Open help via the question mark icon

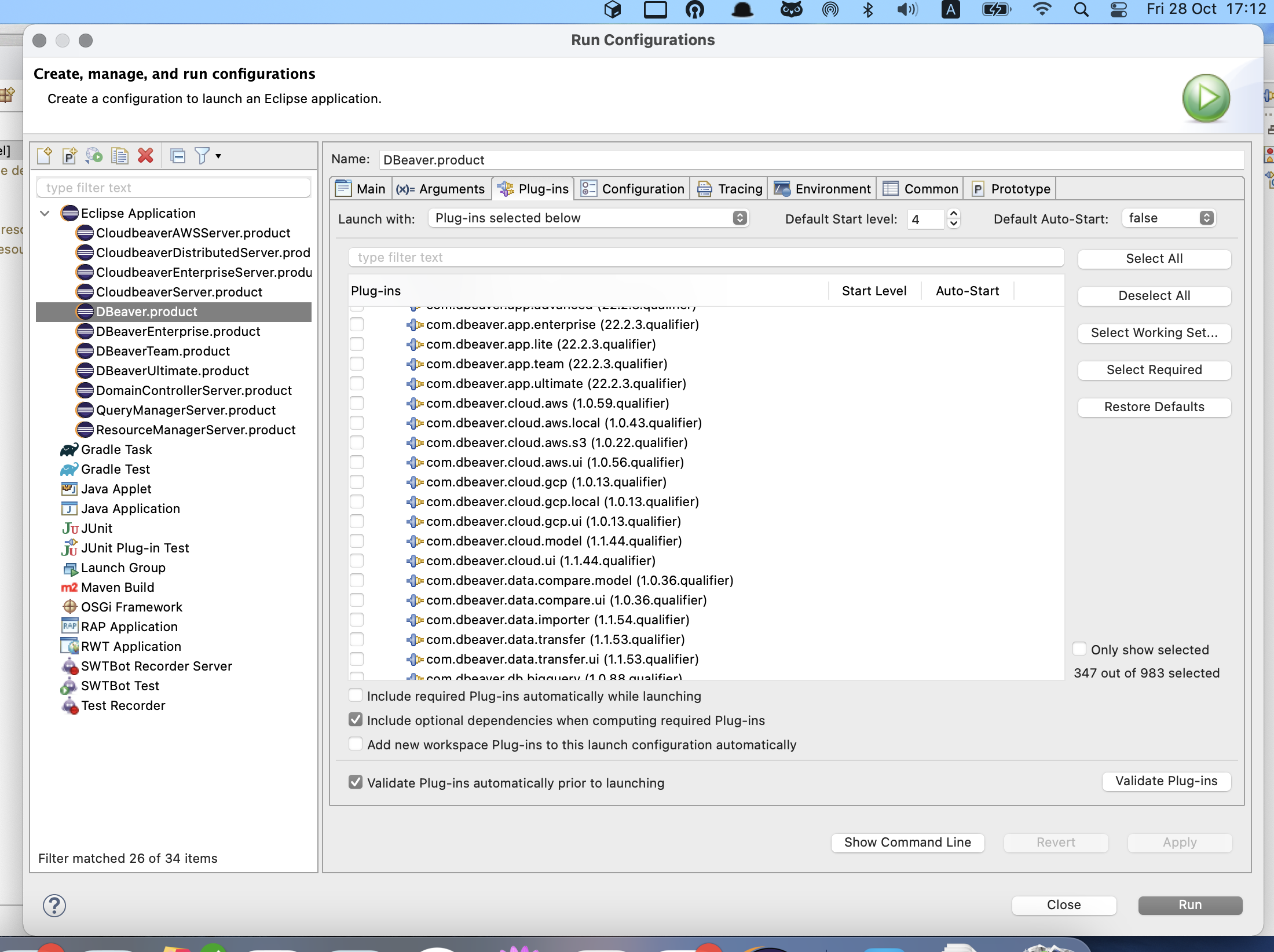pos(54,905)
